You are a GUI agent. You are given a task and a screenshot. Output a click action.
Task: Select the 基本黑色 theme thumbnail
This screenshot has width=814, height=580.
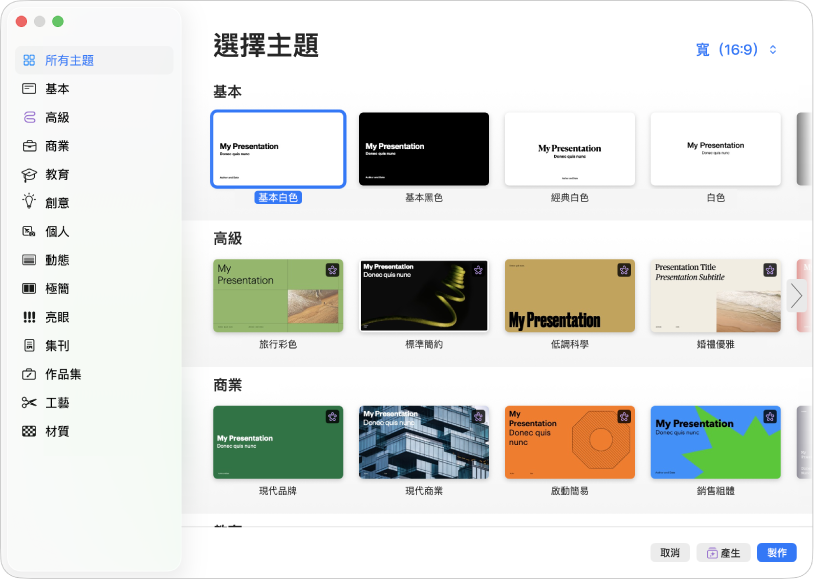(423, 148)
